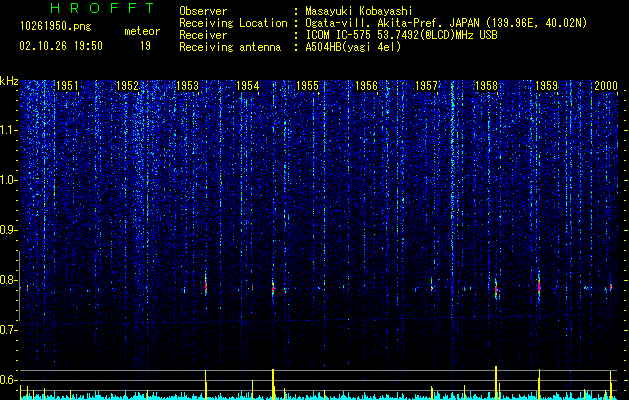Select the meteor count value 19

pos(145,46)
